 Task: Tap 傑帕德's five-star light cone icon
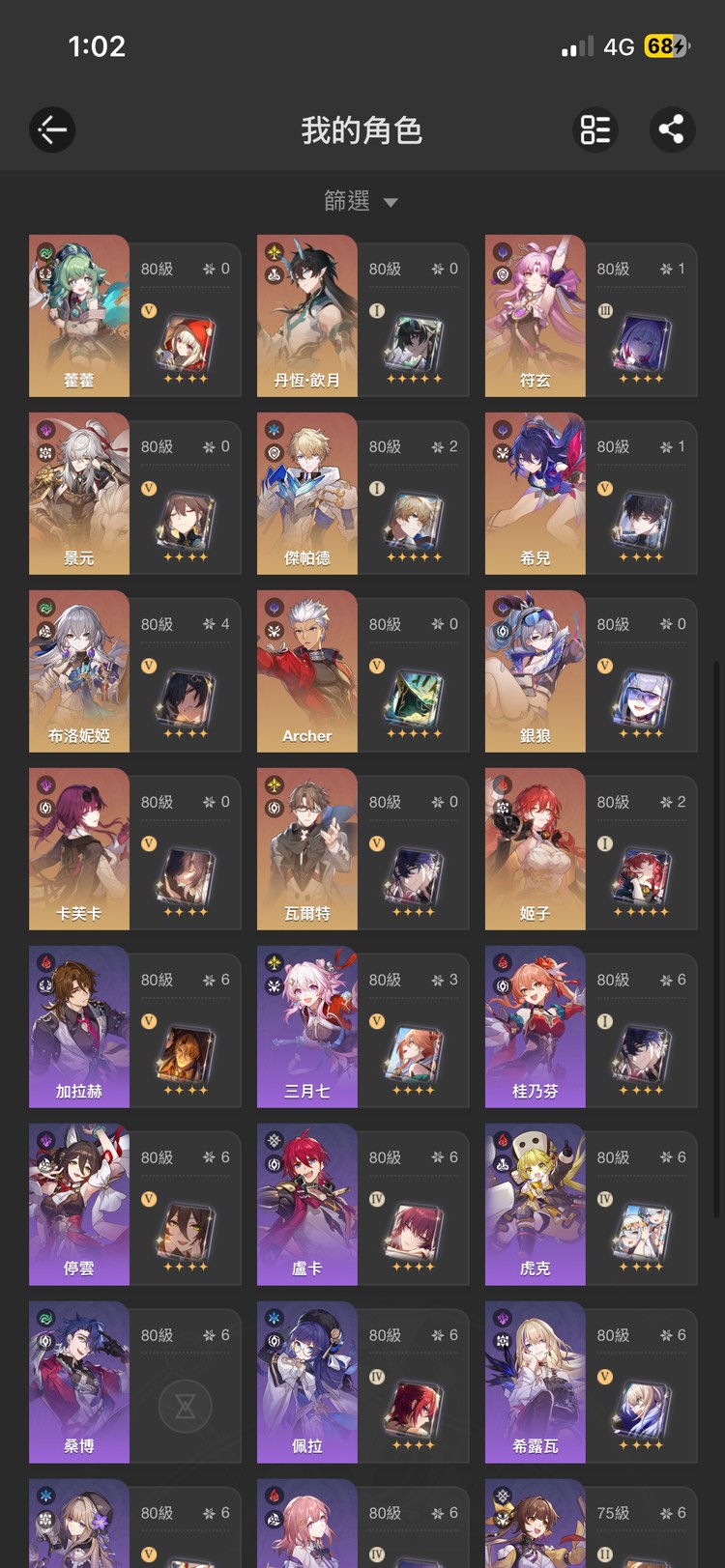point(414,520)
